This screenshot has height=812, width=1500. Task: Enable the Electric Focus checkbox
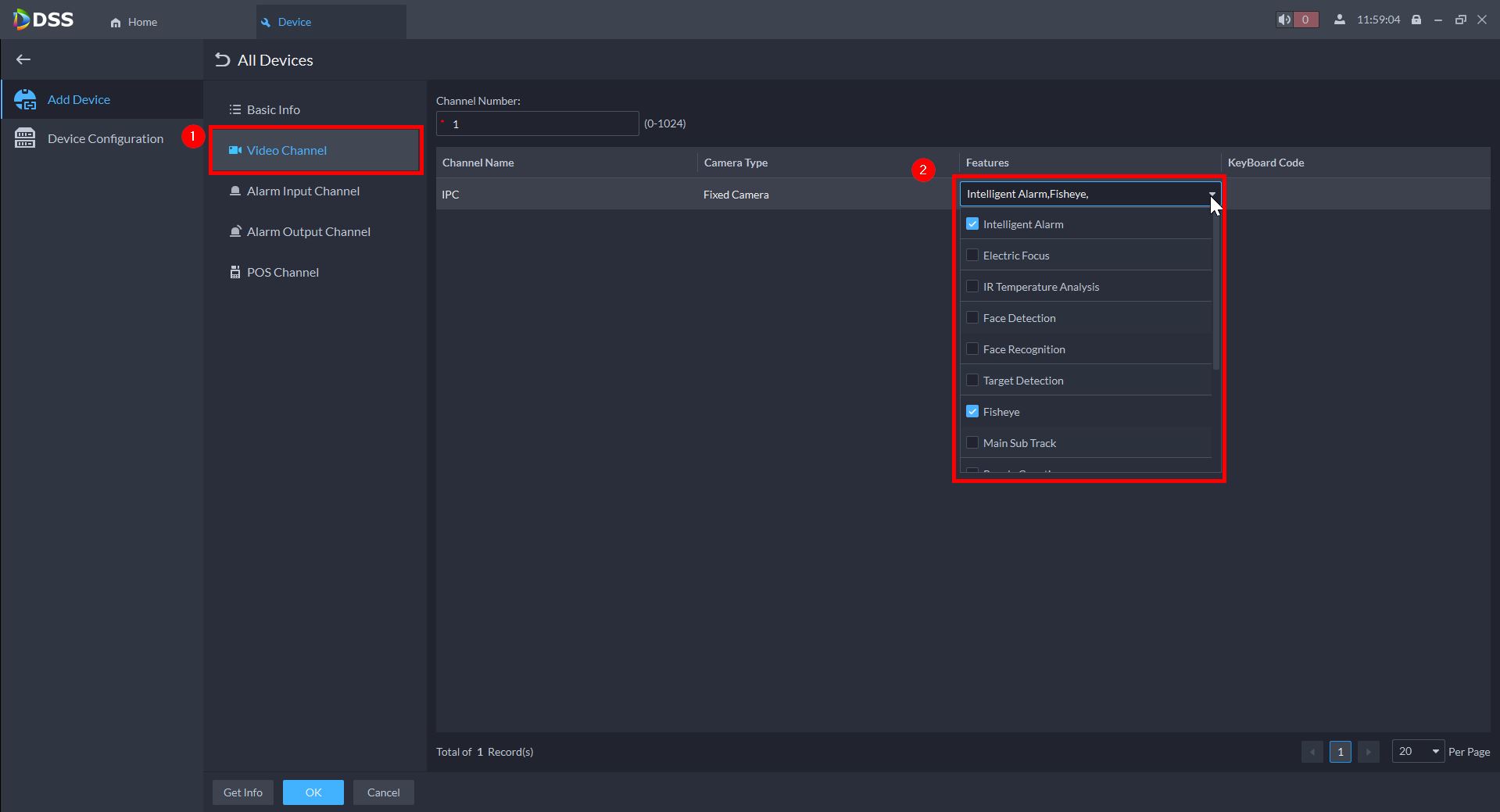click(972, 256)
